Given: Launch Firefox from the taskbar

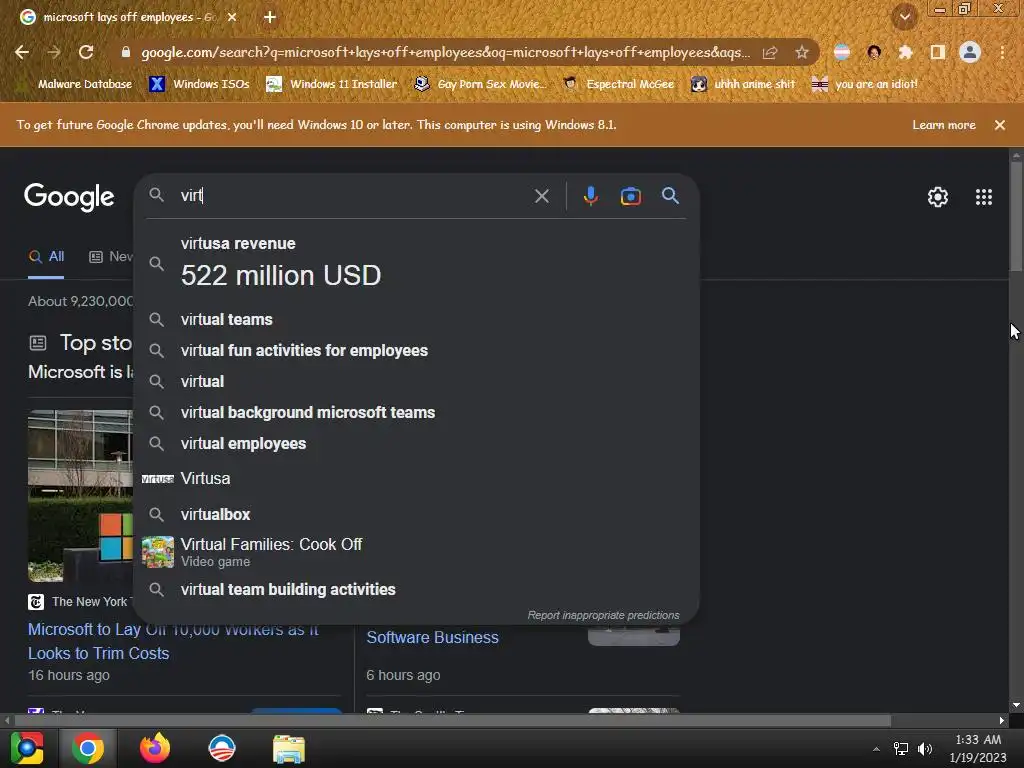Looking at the screenshot, I should 155,748.
